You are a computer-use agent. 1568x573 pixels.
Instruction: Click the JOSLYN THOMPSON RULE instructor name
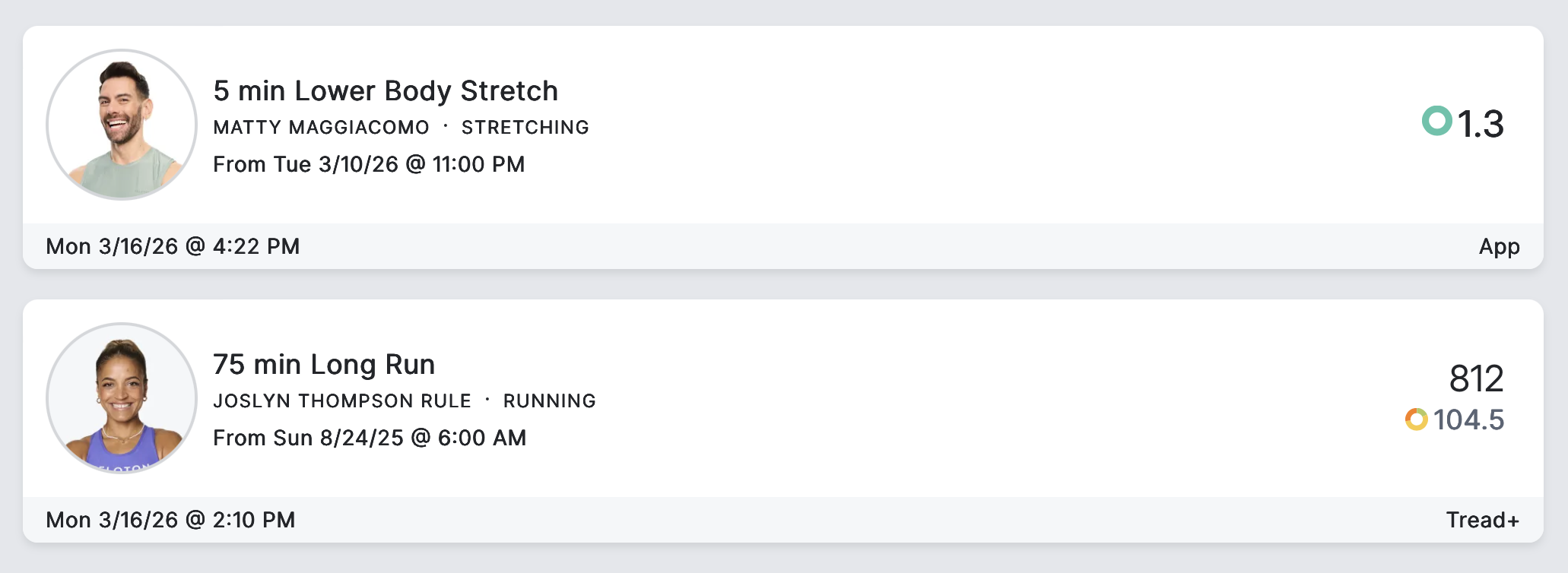pyautogui.click(x=342, y=401)
